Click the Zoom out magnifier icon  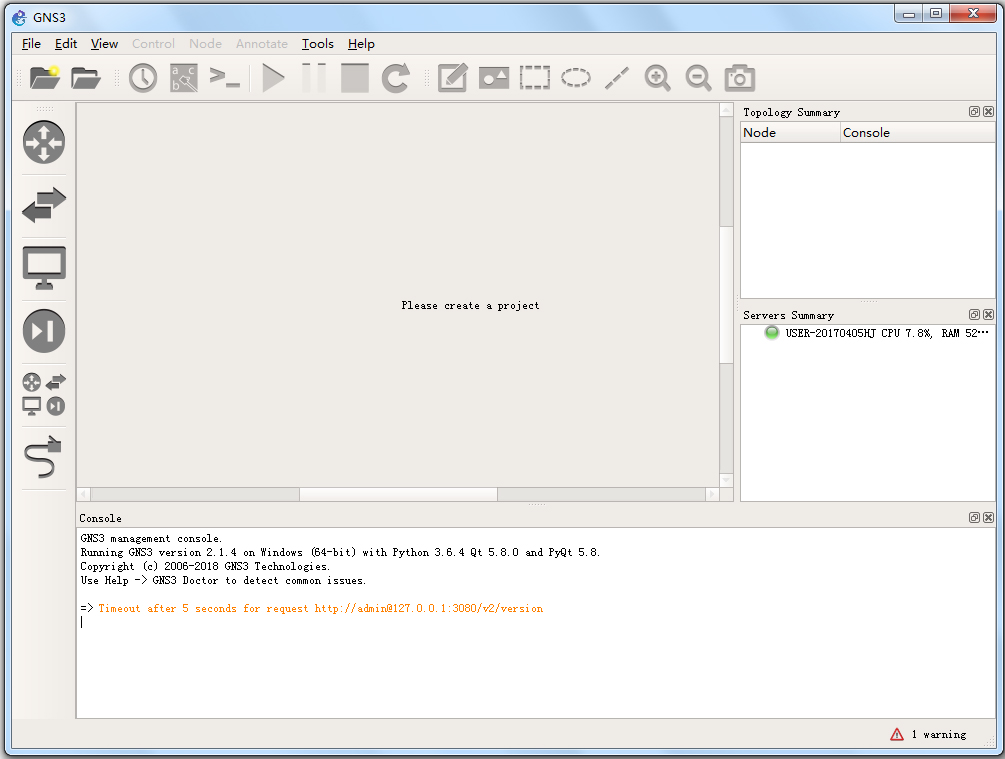[x=699, y=78]
